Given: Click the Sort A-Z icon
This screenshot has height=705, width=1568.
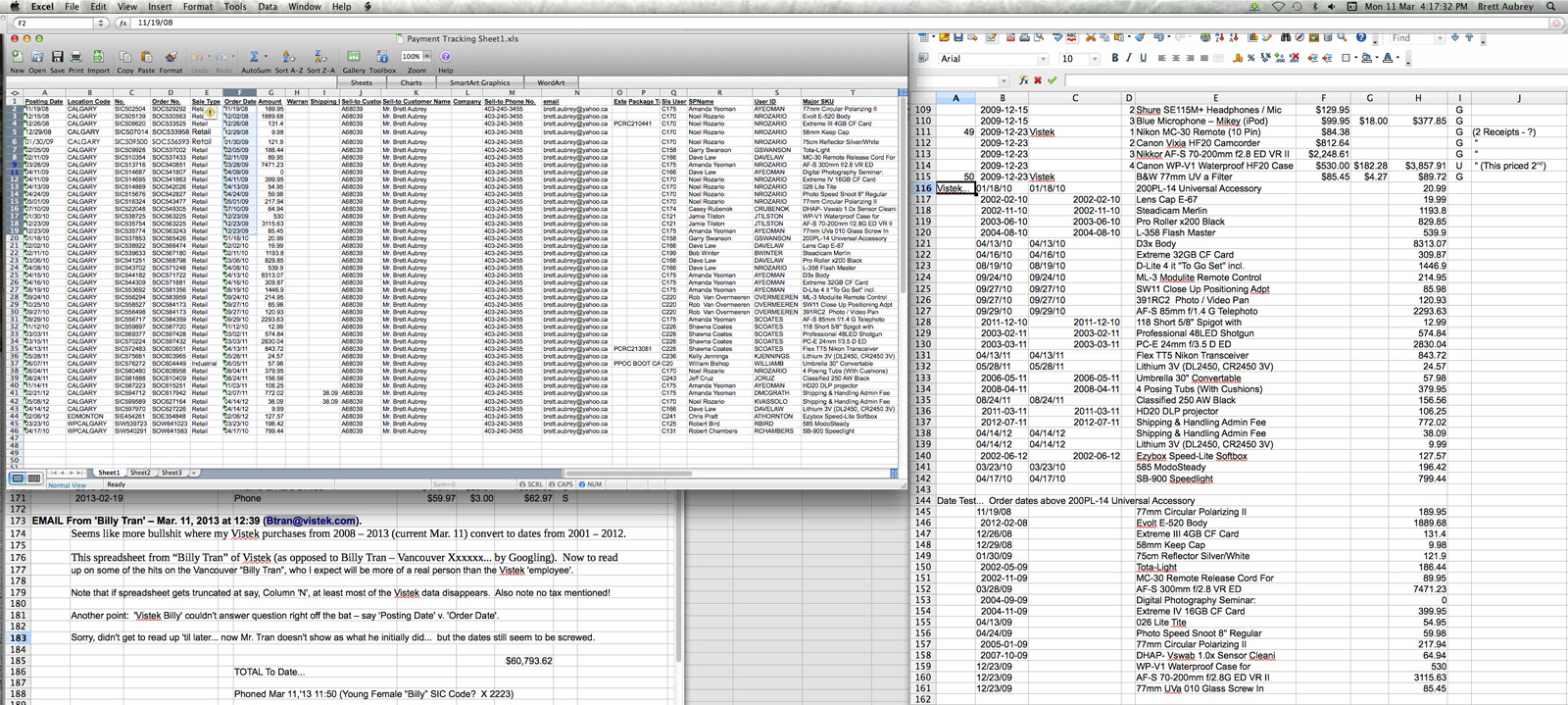Looking at the screenshot, I should point(290,58).
